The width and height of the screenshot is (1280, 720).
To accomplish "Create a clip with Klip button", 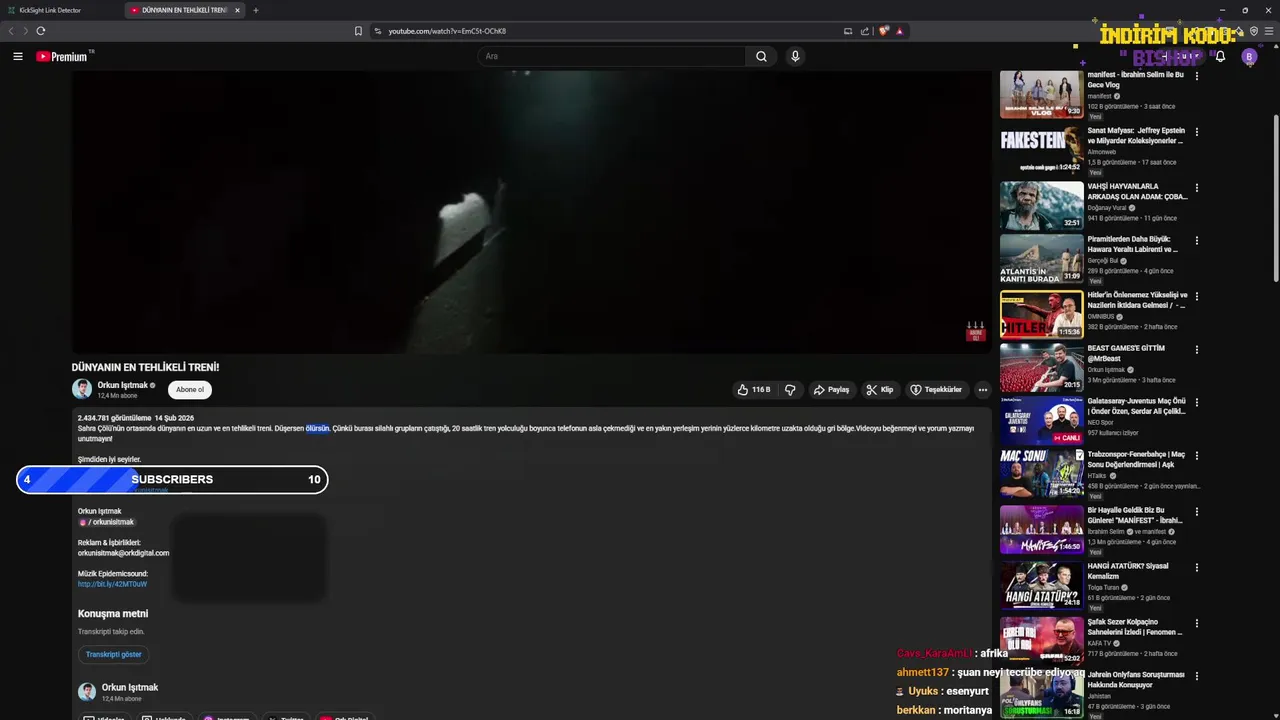I will pyautogui.click(x=880, y=390).
